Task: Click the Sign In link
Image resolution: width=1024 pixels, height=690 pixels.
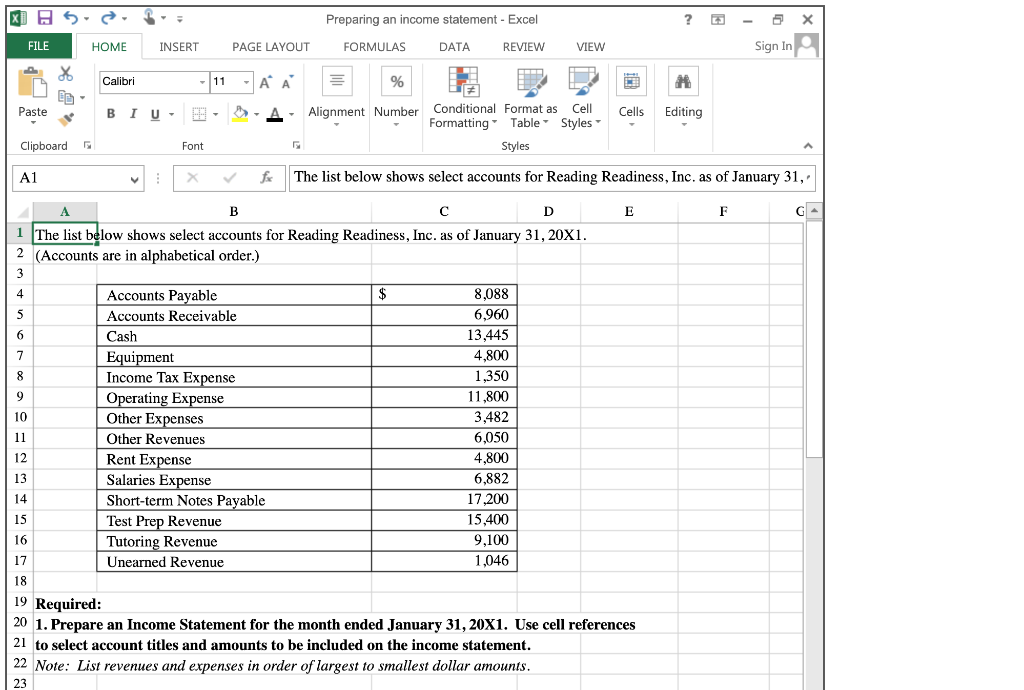Action: pyautogui.click(x=771, y=46)
